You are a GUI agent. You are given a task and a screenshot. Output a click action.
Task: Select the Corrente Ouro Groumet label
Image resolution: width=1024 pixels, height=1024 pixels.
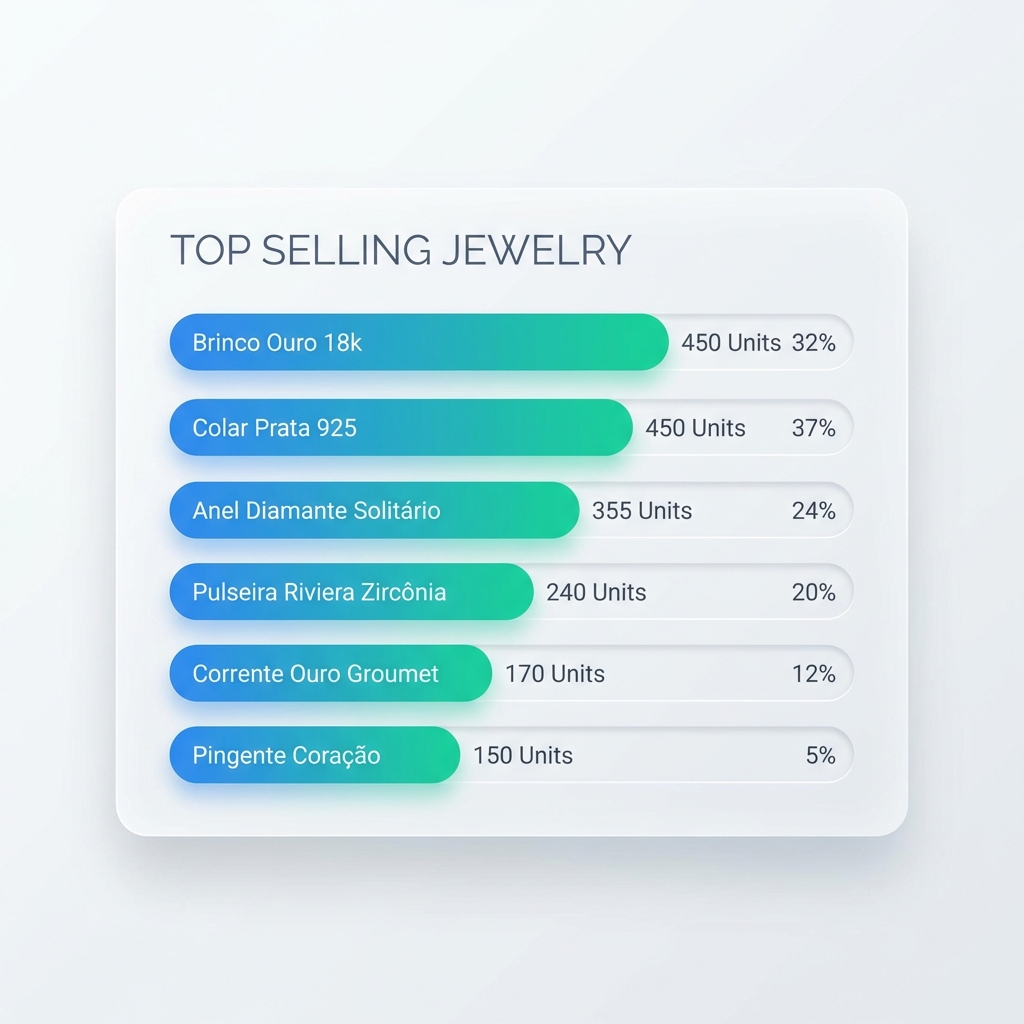(x=315, y=674)
